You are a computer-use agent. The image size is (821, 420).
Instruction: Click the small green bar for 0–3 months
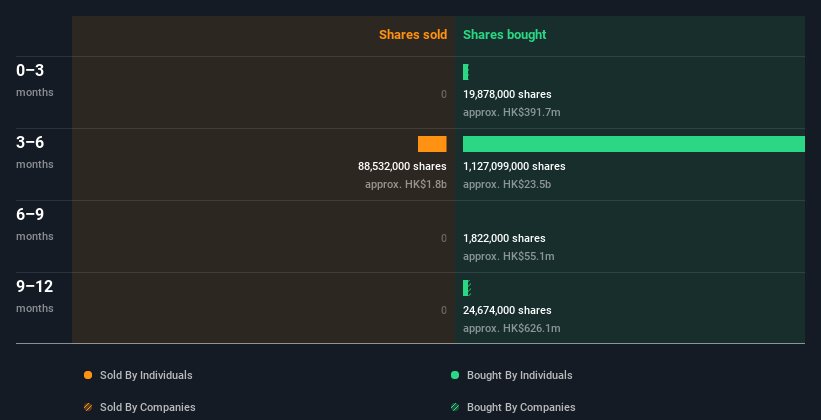pos(466,72)
